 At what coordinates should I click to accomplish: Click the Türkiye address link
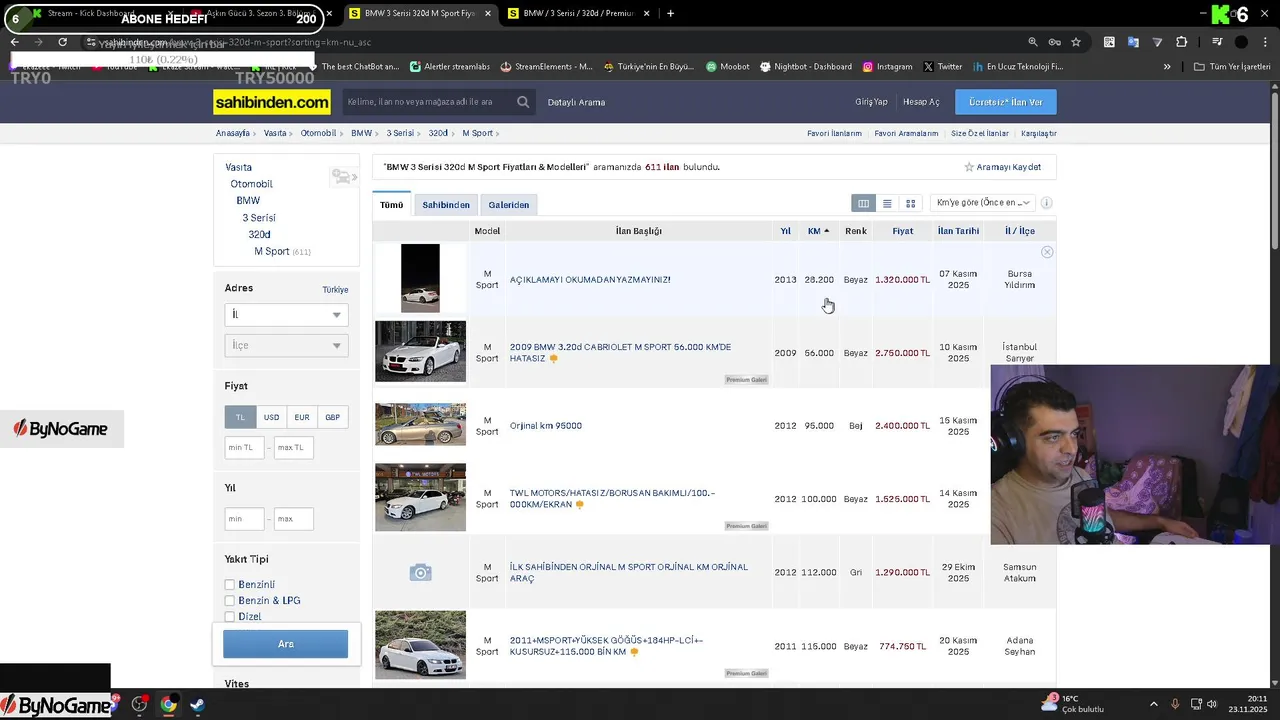[x=335, y=290]
